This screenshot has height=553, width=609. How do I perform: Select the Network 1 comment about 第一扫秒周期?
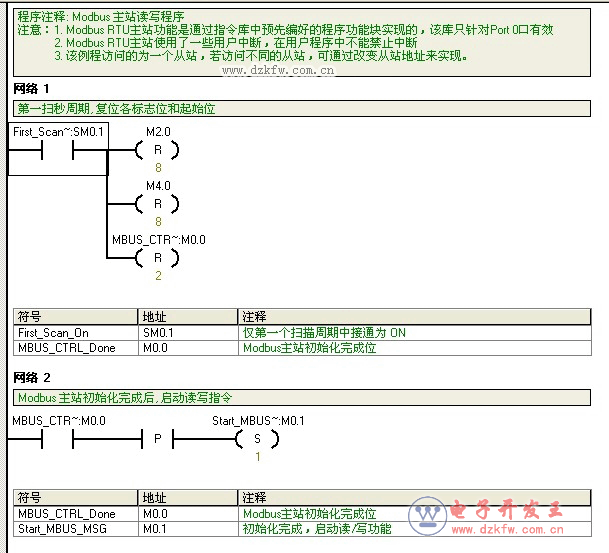[x=116, y=108]
